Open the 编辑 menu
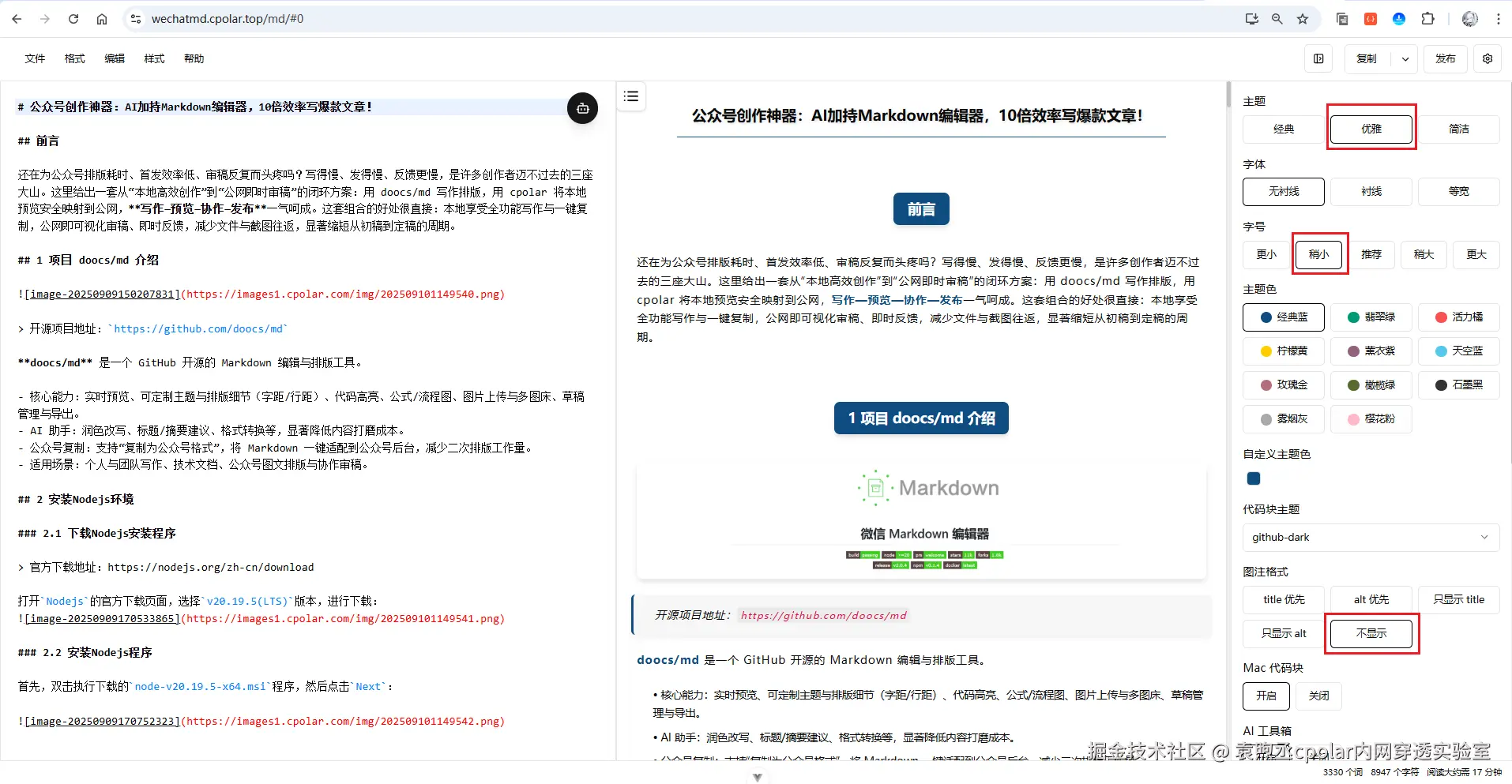 coord(115,59)
